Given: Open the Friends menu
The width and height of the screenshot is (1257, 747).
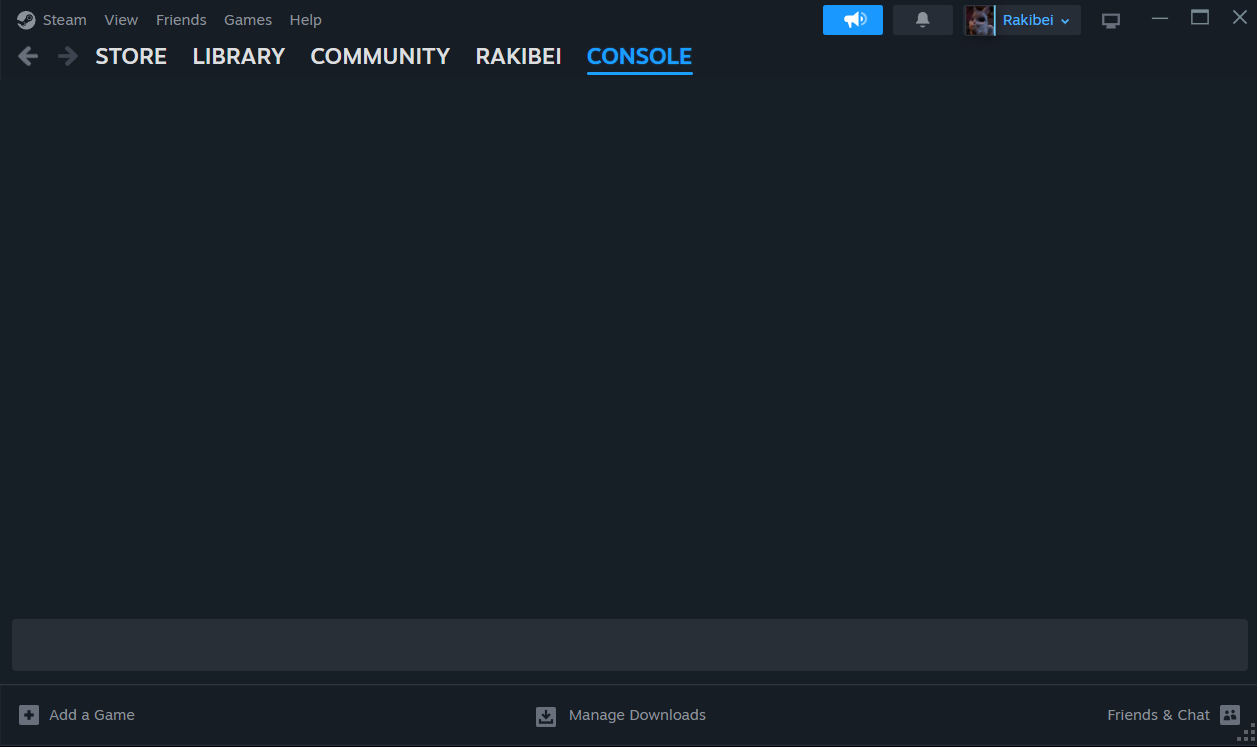Looking at the screenshot, I should tap(181, 20).
